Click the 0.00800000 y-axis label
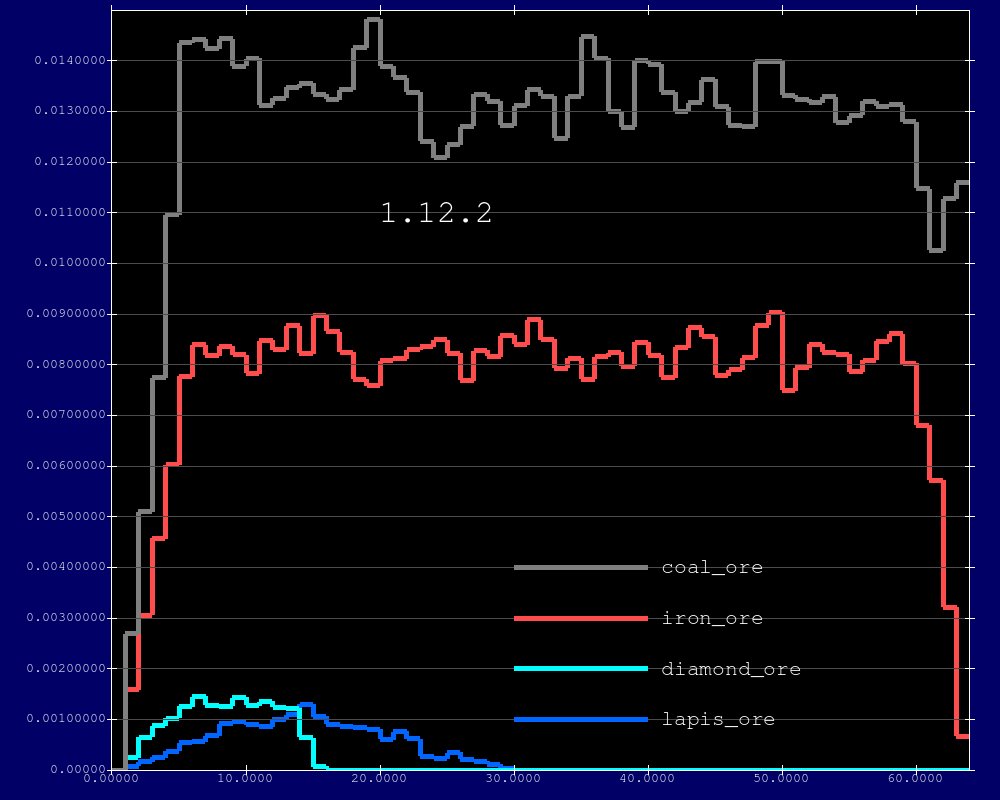Viewport: 1000px width, 800px height. pyautogui.click(x=66, y=364)
